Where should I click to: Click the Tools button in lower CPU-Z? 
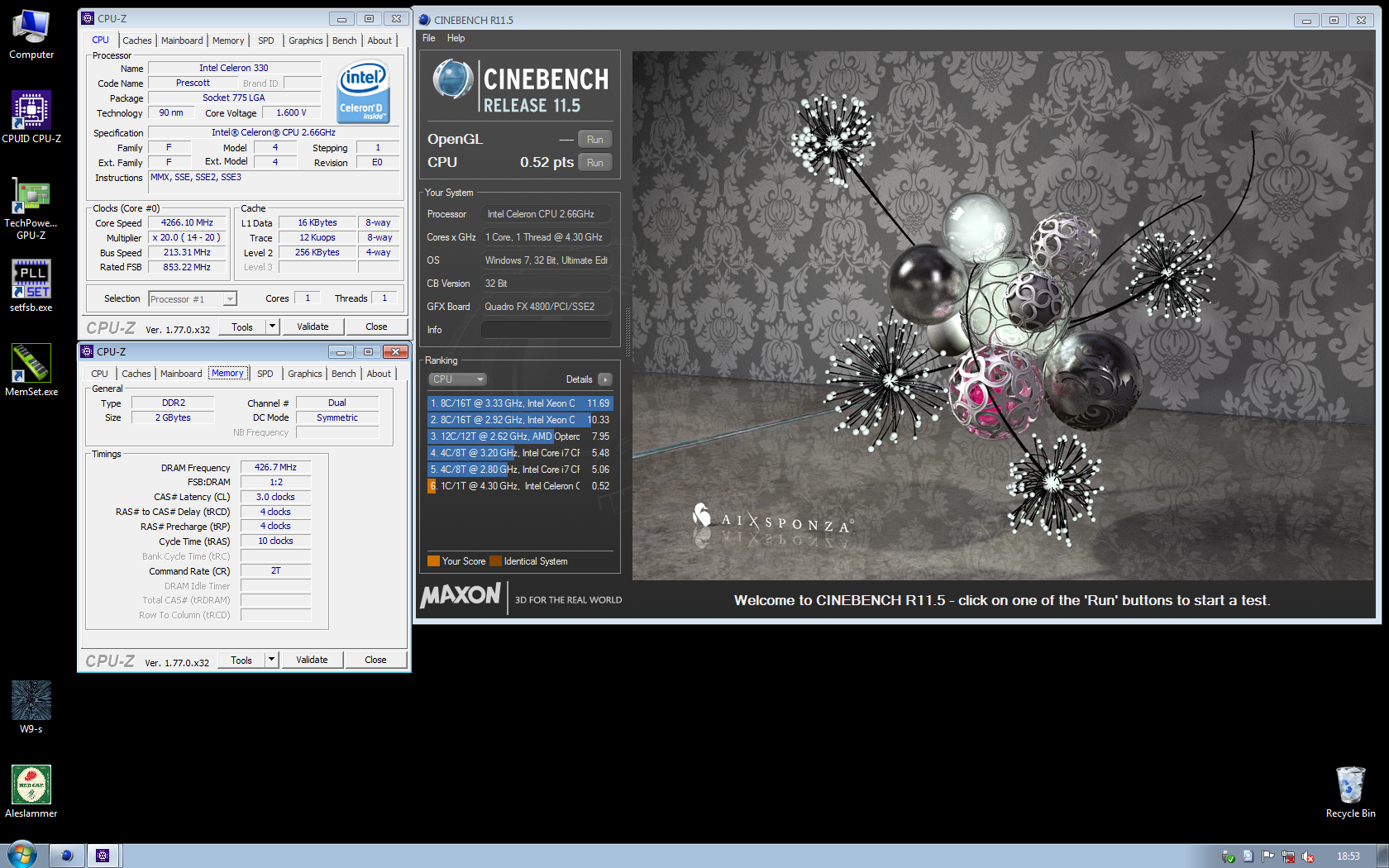(241, 660)
